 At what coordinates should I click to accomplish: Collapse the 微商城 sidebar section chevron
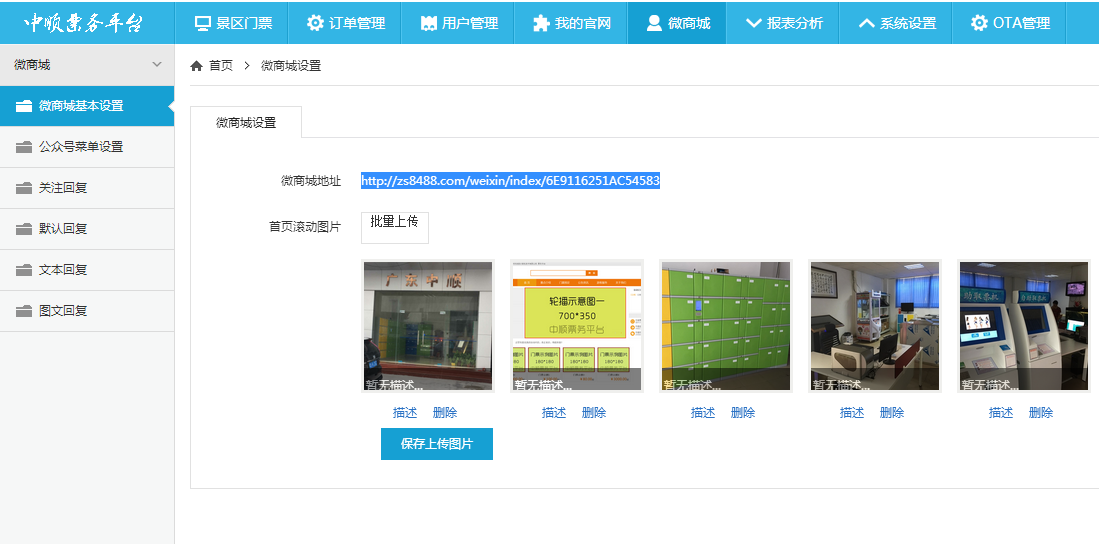click(157, 64)
